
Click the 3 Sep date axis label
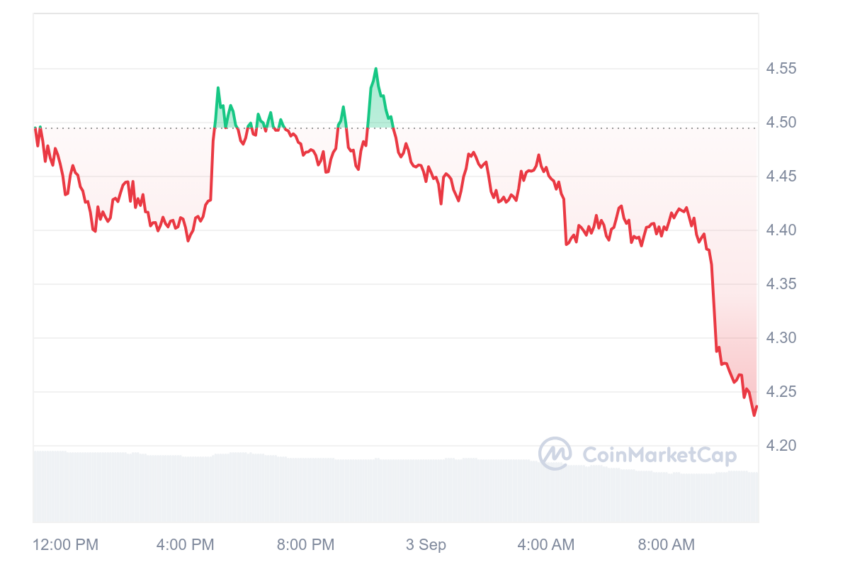(x=426, y=544)
